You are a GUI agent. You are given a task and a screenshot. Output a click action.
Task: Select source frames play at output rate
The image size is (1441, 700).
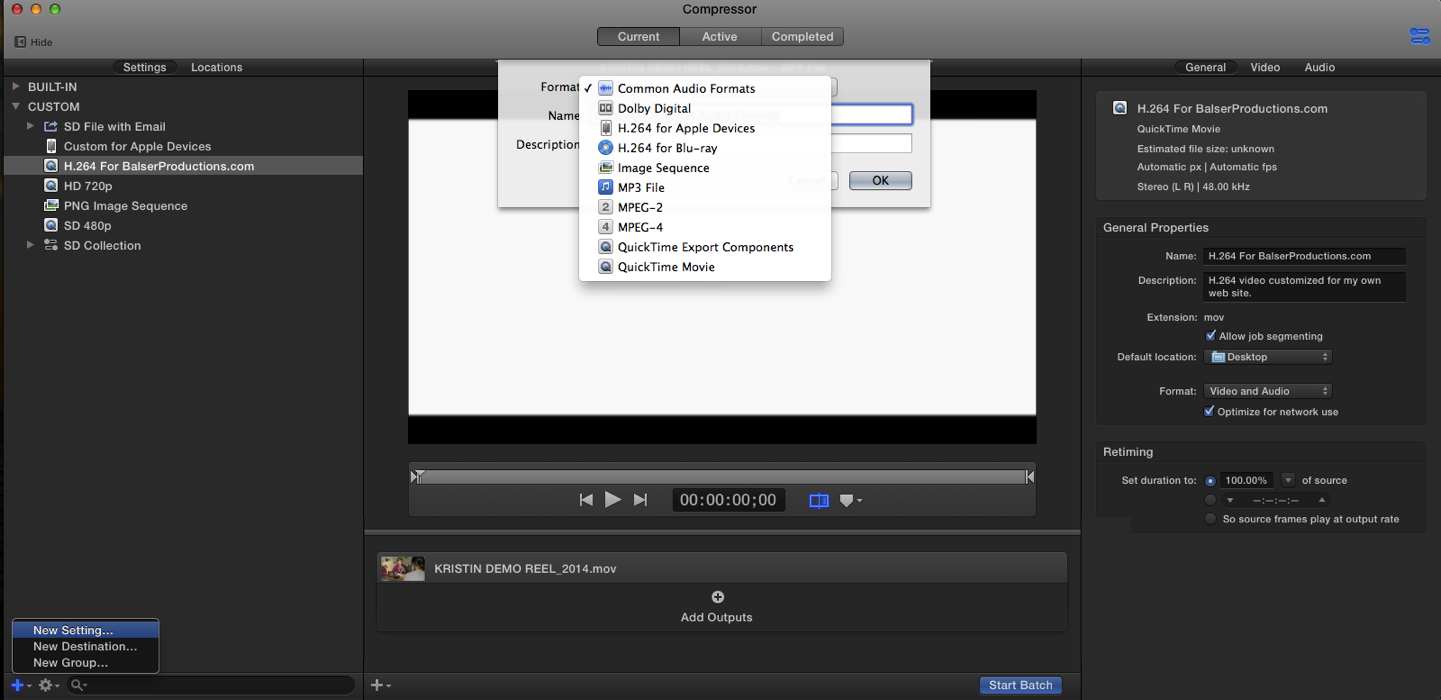click(x=1211, y=519)
